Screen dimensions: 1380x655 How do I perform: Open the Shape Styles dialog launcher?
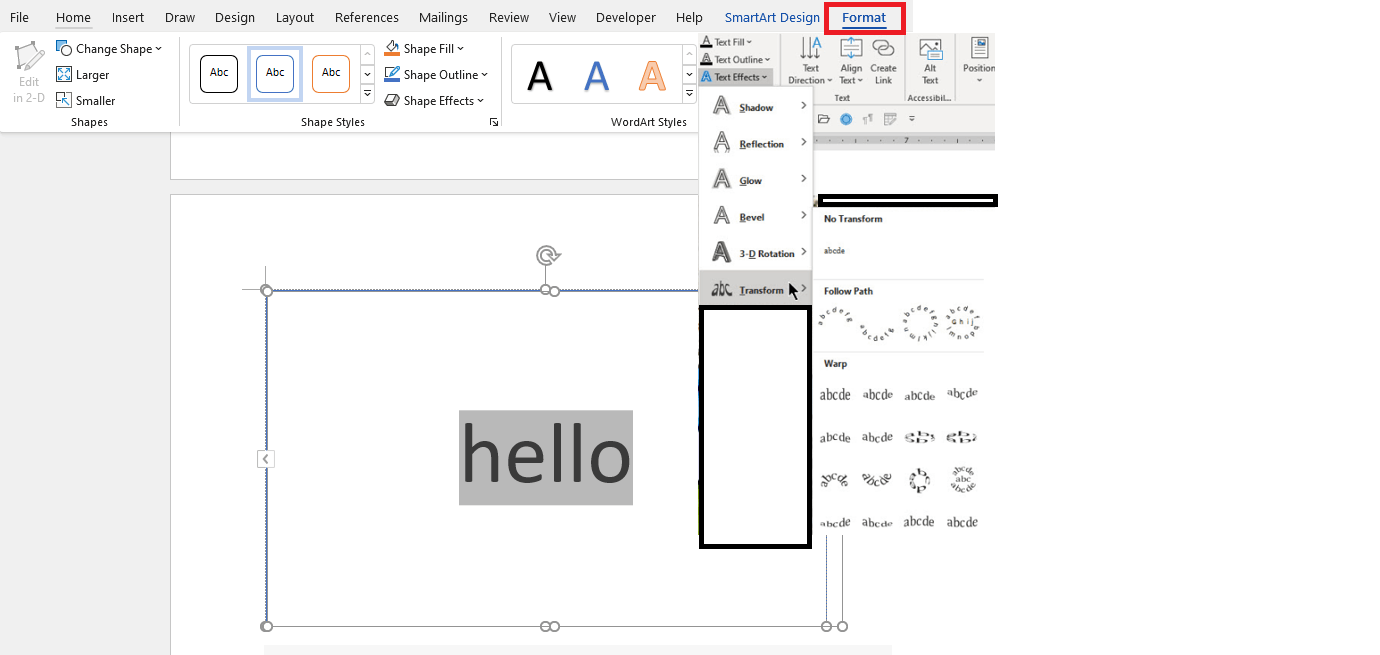[493, 122]
